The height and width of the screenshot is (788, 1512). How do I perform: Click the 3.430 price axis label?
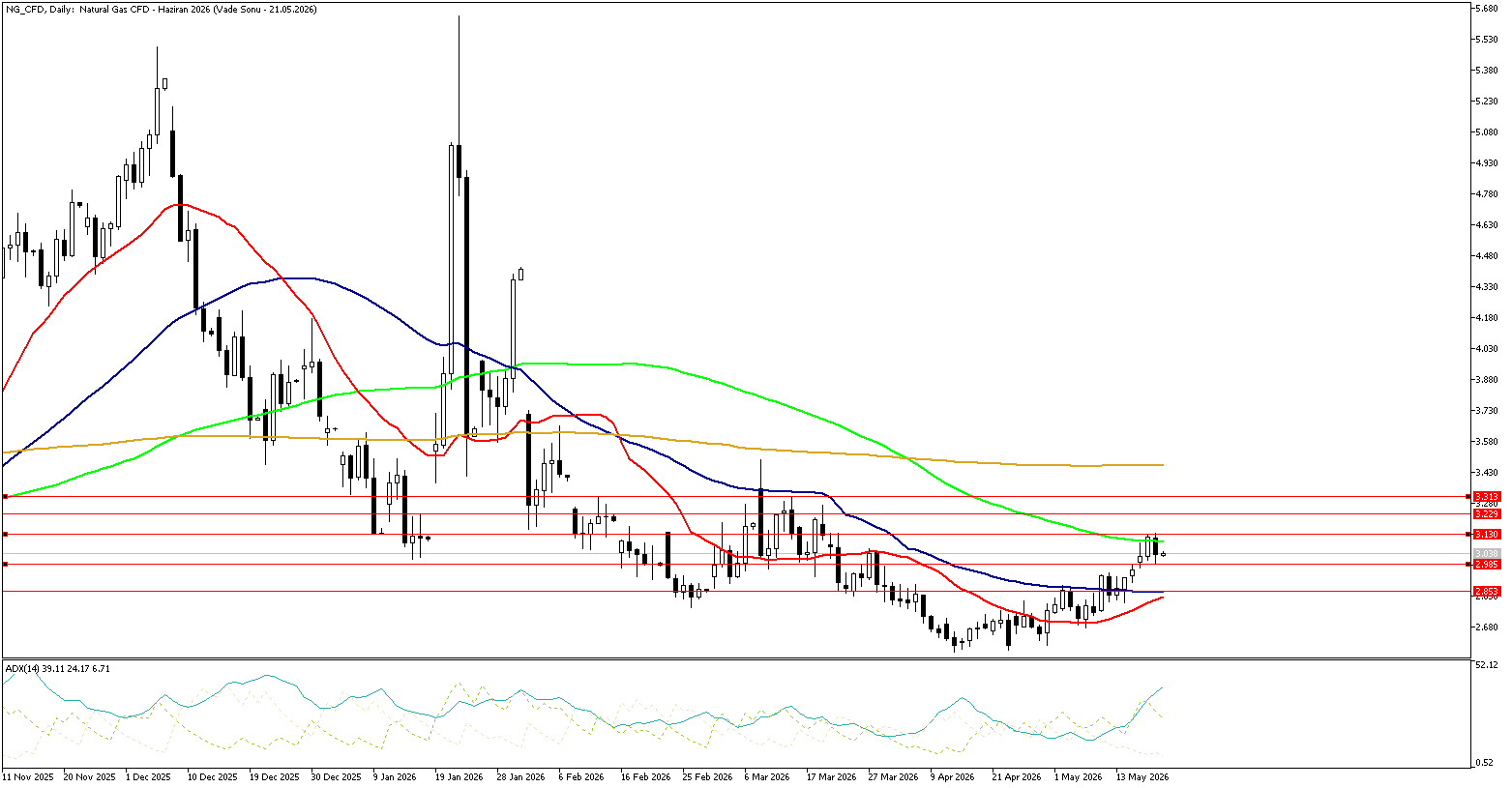(1487, 473)
